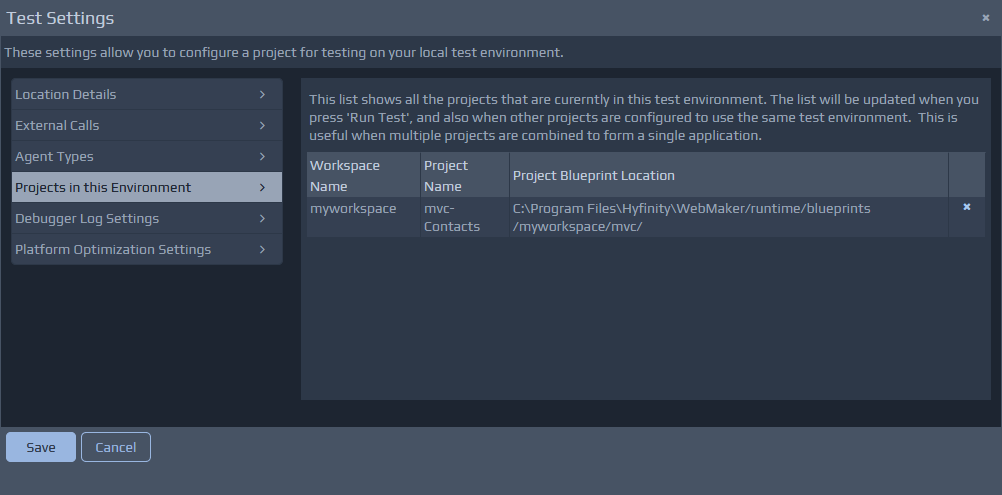Click the Project Name column header
The width and height of the screenshot is (1002, 495).
445,175
